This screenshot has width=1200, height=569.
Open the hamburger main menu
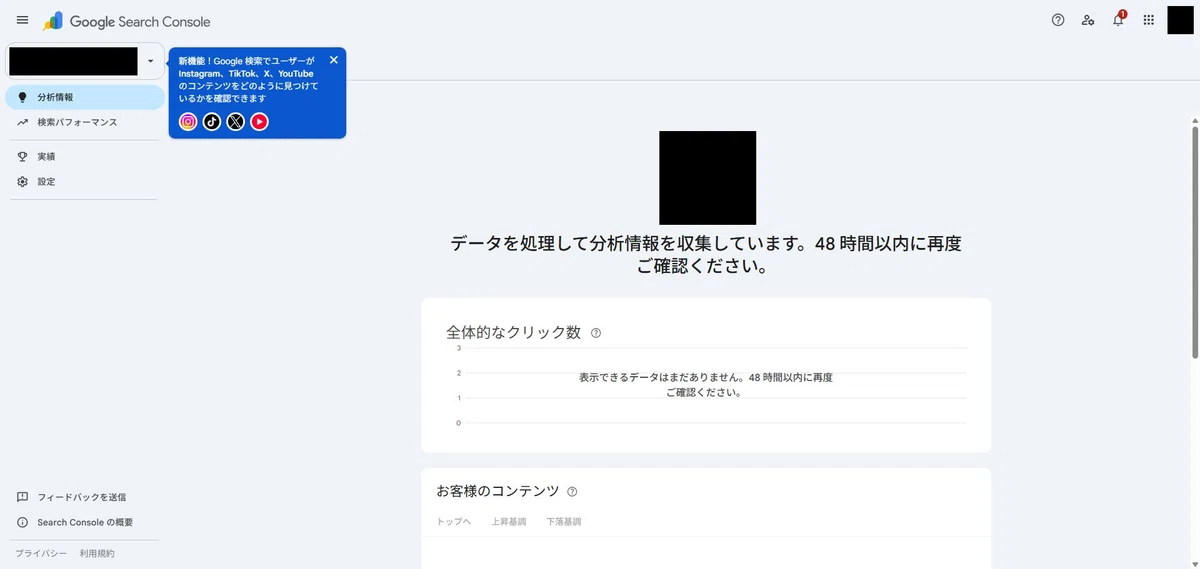point(23,20)
